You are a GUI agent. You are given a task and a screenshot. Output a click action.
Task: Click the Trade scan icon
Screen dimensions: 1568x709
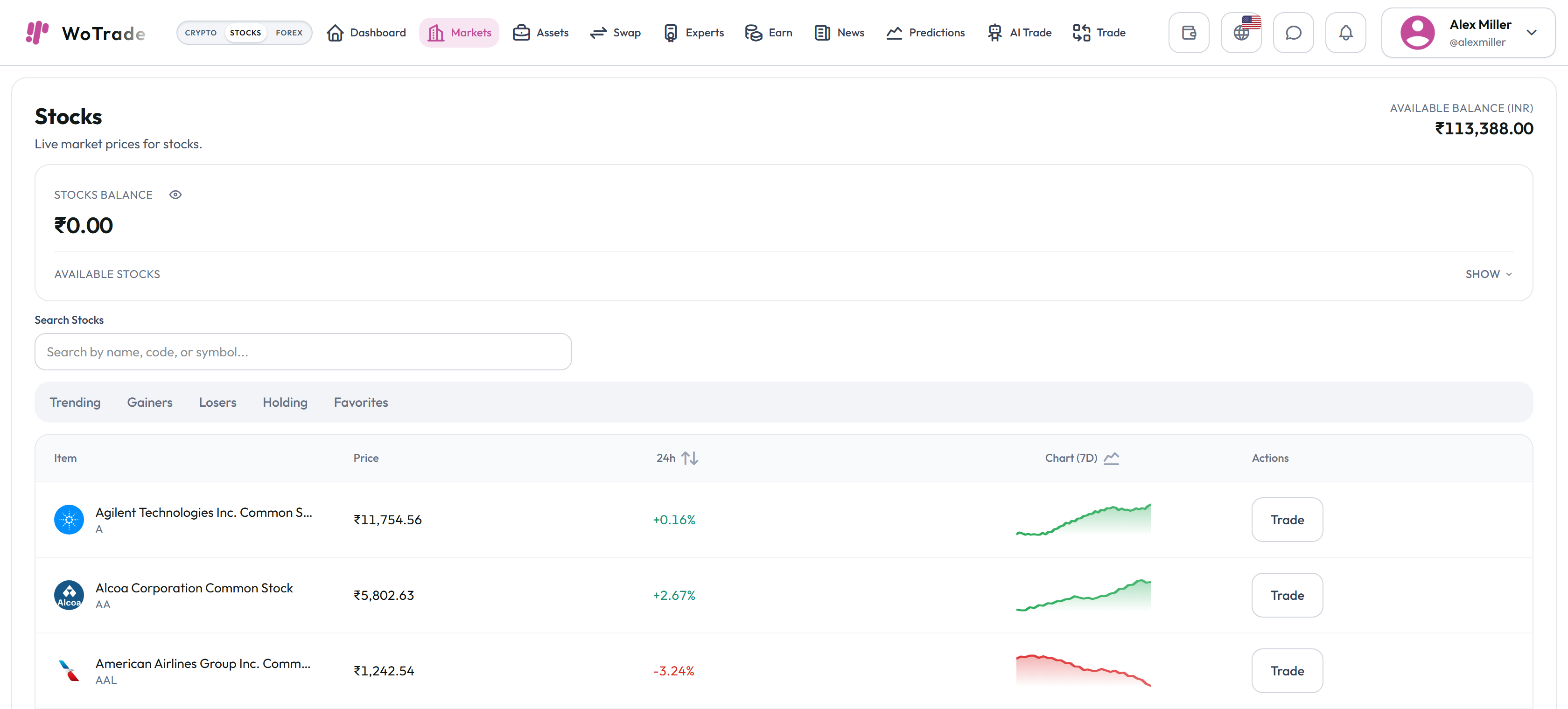tap(1082, 33)
